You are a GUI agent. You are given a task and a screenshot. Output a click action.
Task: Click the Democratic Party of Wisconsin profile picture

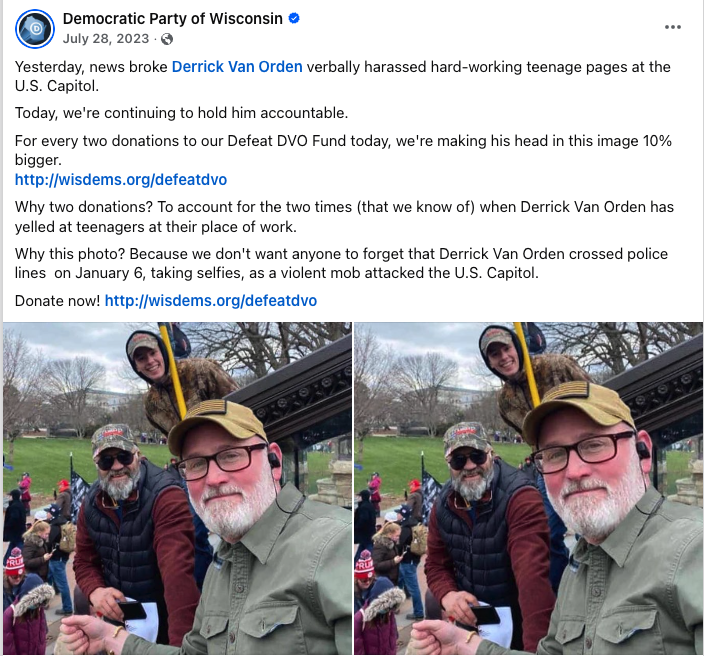tap(35, 29)
